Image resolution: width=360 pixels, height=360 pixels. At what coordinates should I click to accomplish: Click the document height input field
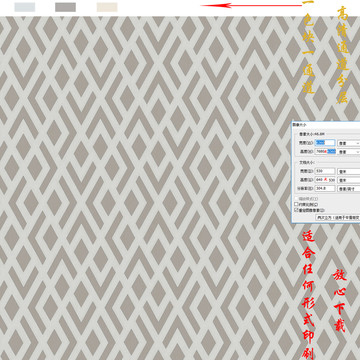coord(325,180)
